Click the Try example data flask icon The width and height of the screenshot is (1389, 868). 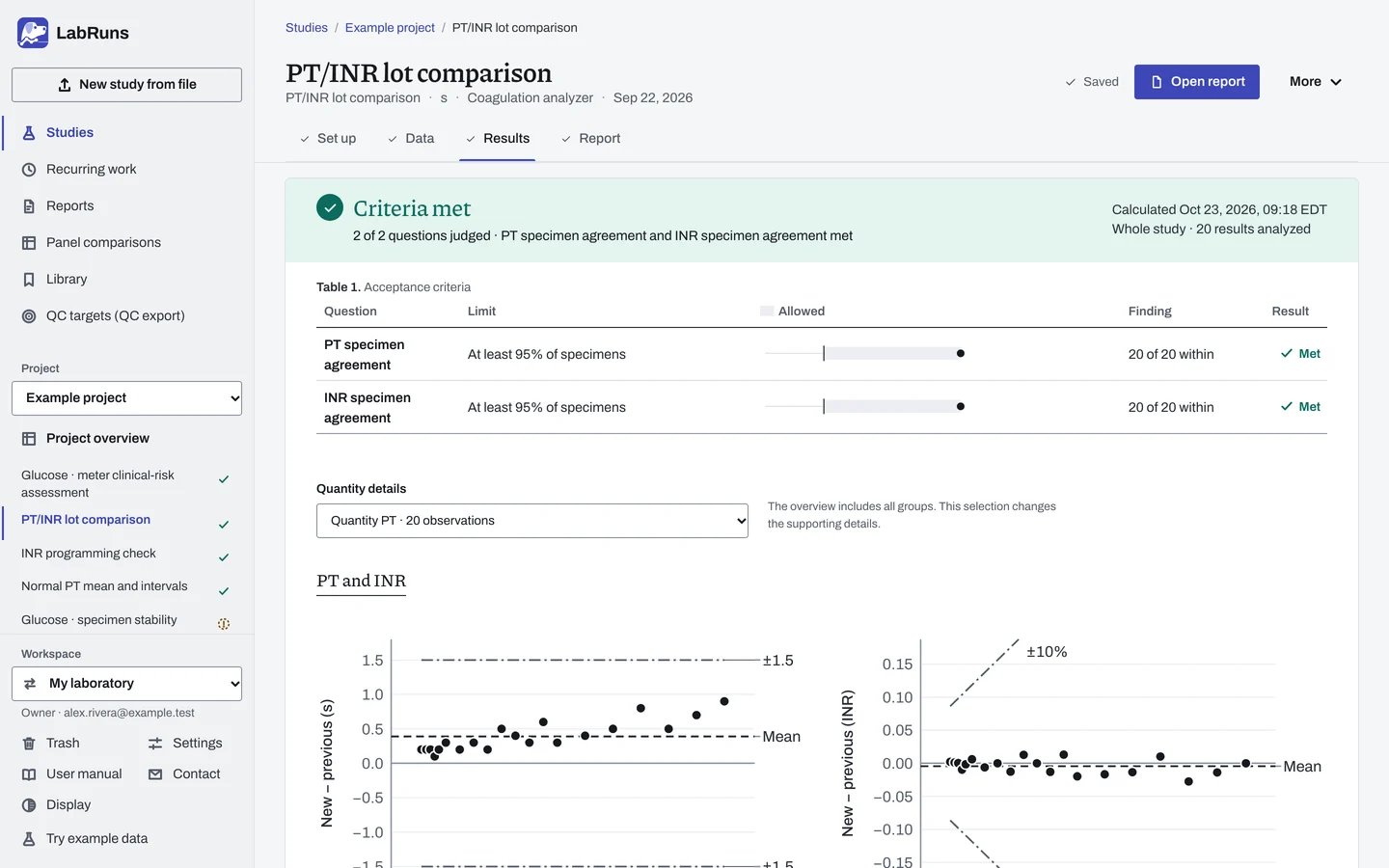29,839
